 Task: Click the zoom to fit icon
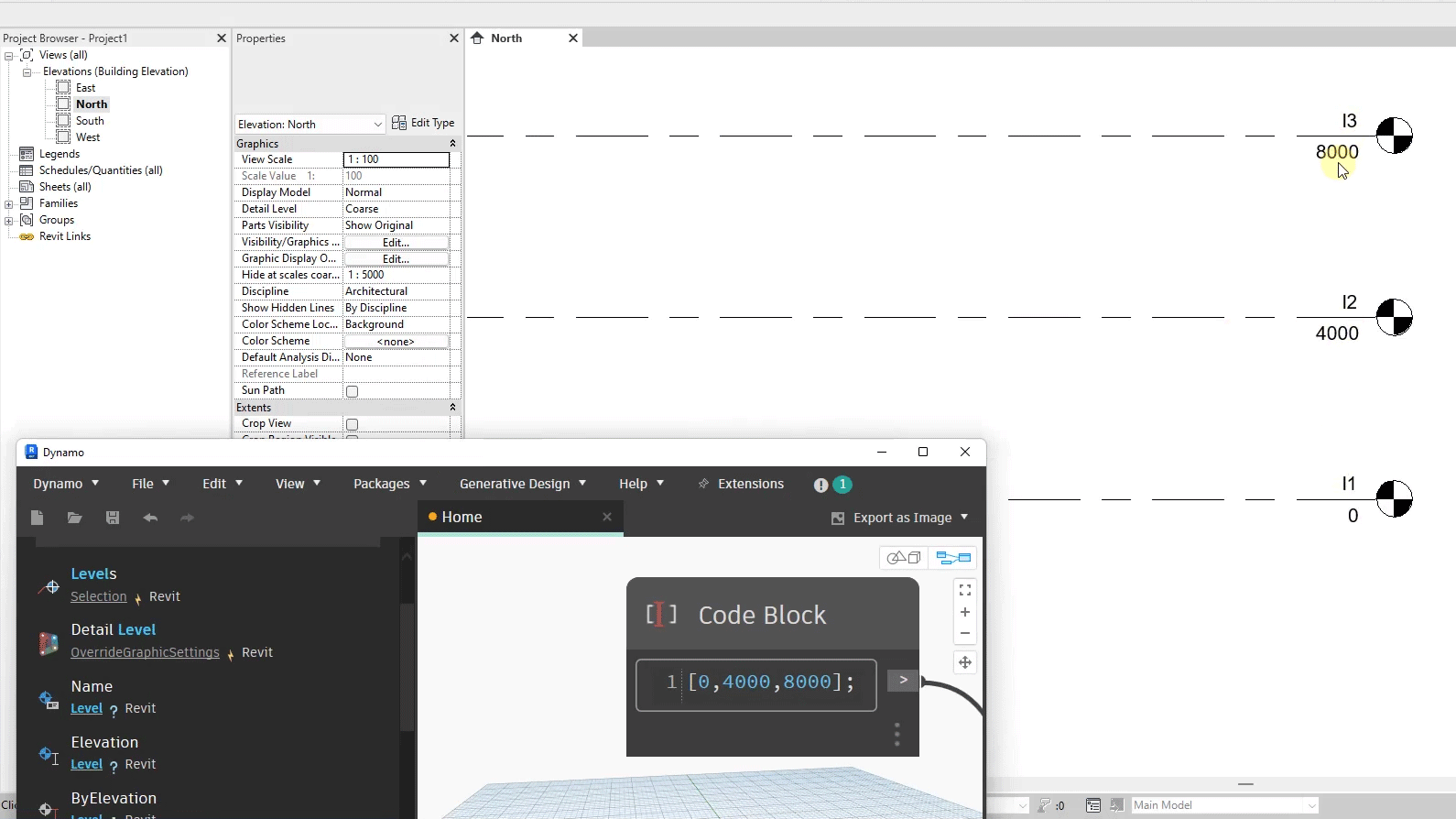[x=965, y=590]
